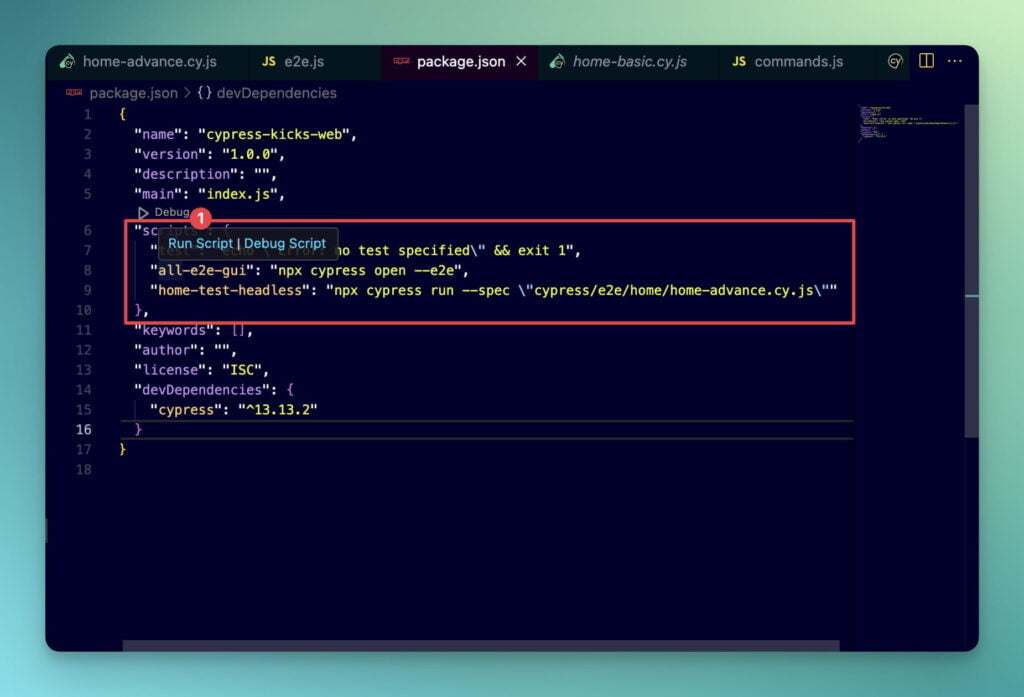Click the Debug code lens above scripts

click(x=172, y=212)
